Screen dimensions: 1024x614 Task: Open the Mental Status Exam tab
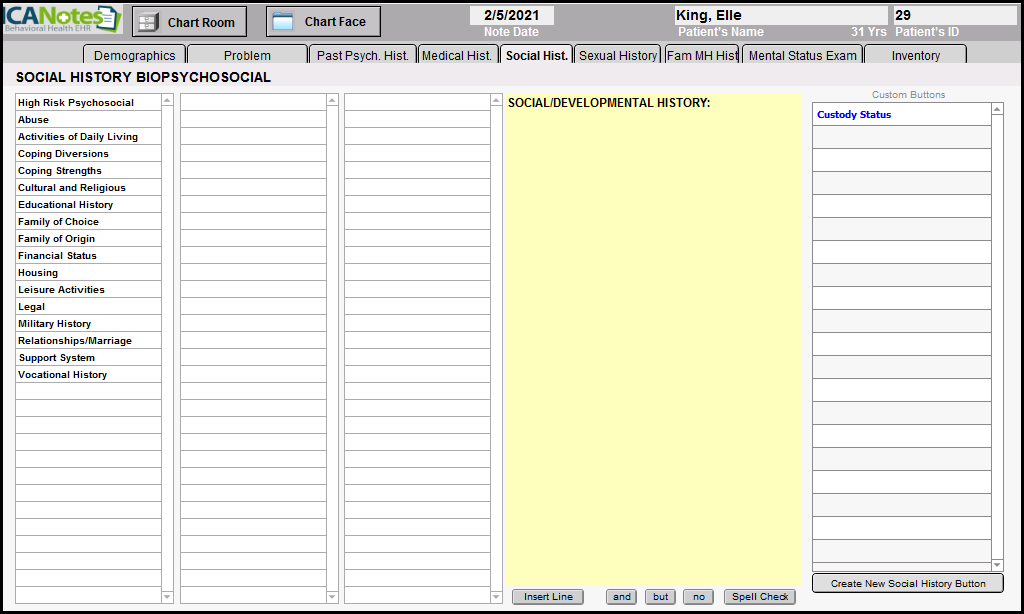(802, 56)
